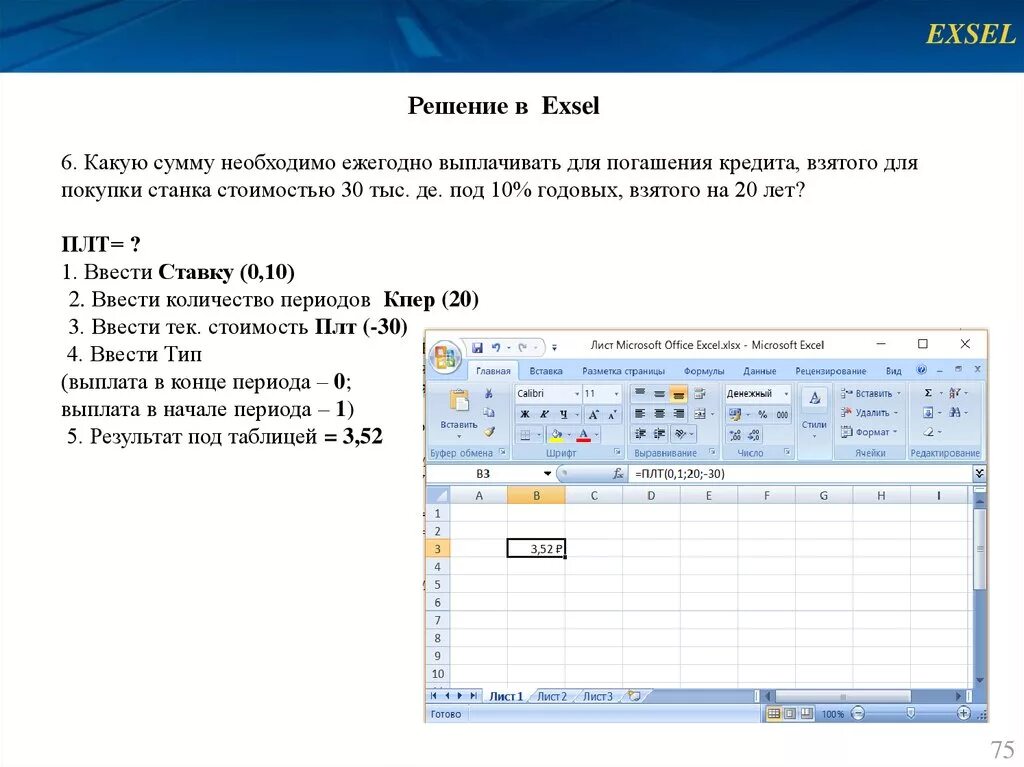
Task: Switch to the Лист3 sheet tab
Action: [x=598, y=696]
